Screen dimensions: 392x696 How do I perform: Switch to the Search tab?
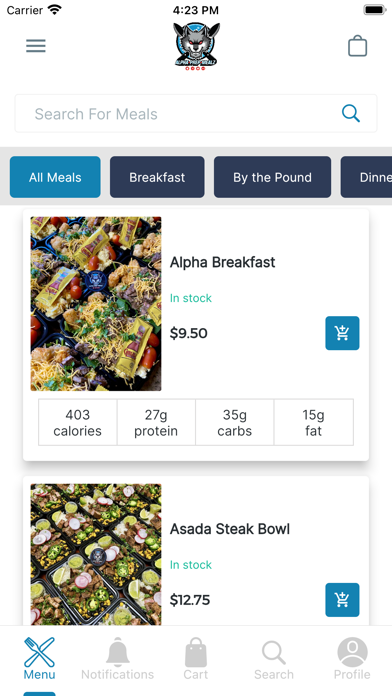click(274, 659)
